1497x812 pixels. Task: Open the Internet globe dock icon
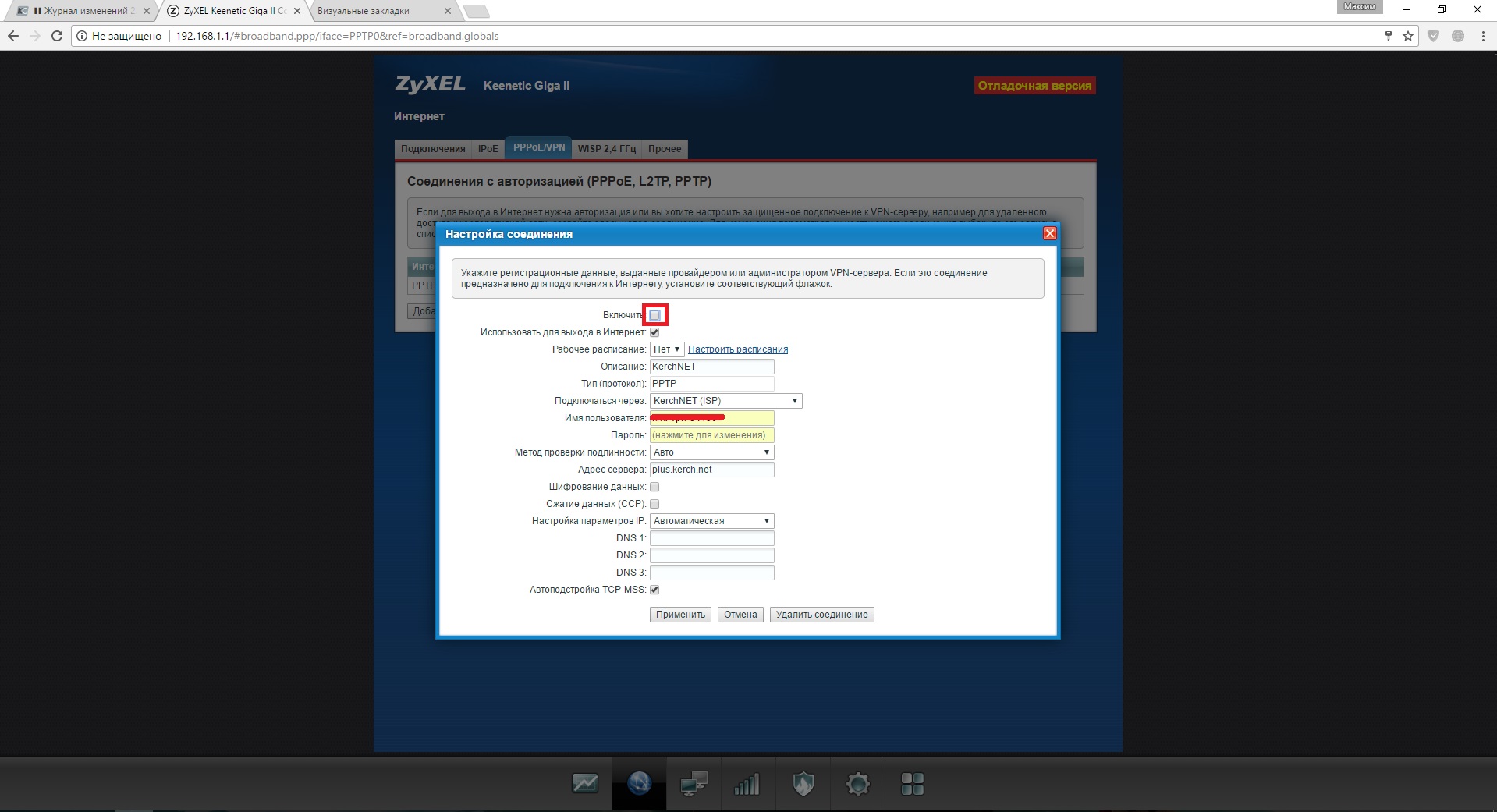click(639, 783)
